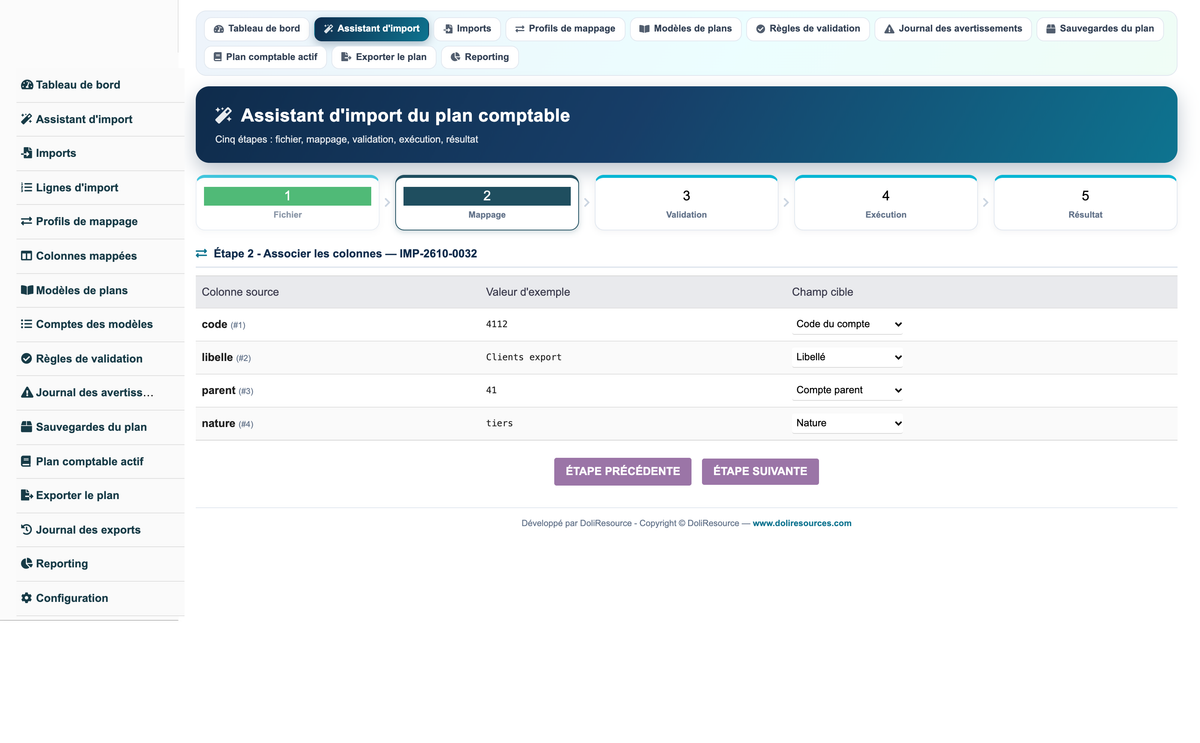Select step 5 Résultat in the wizard

(1085, 203)
